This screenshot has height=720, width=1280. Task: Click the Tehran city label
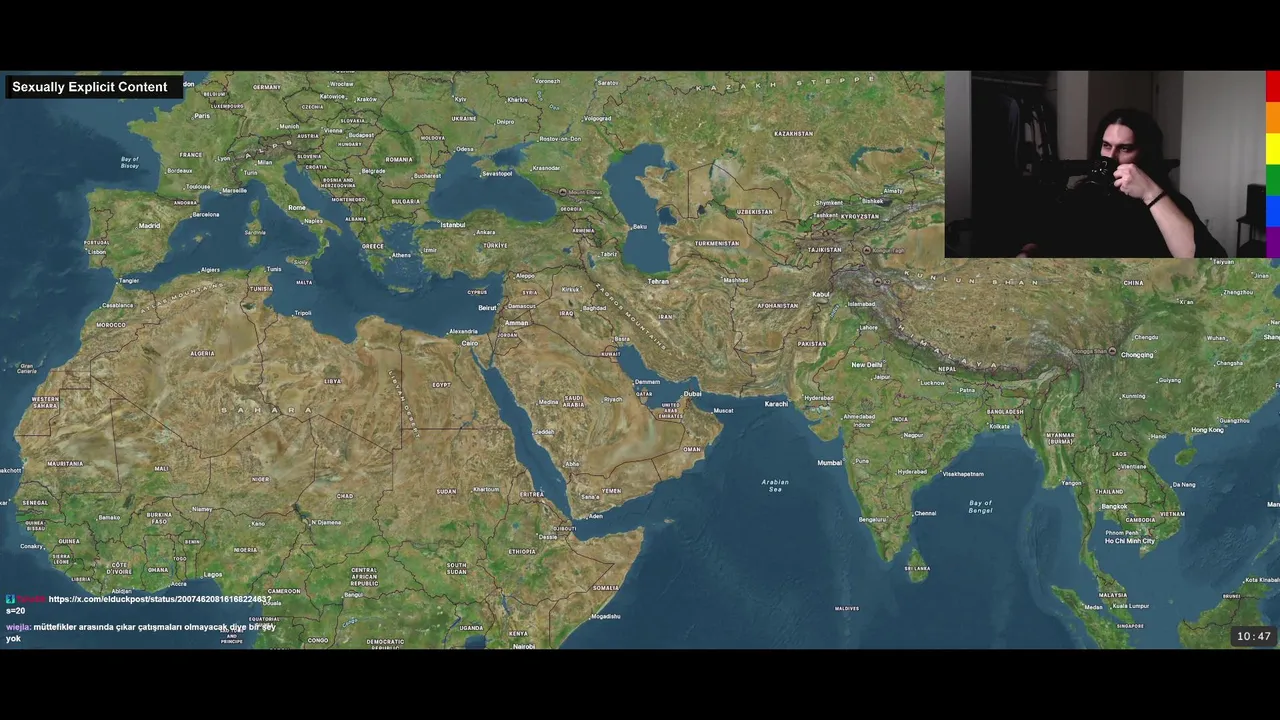[658, 282]
